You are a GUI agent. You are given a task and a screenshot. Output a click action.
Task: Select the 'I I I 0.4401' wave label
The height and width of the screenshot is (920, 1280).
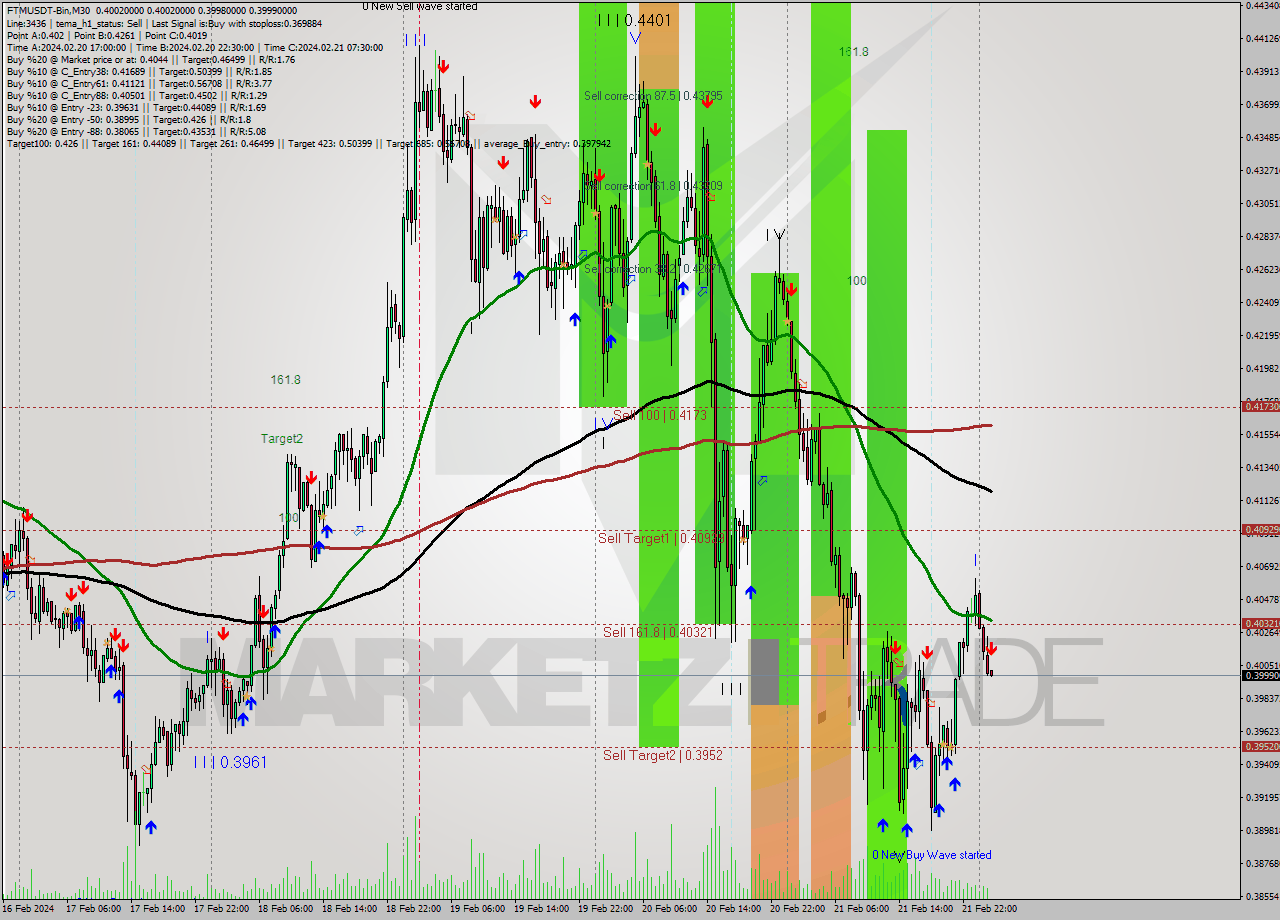click(x=634, y=20)
